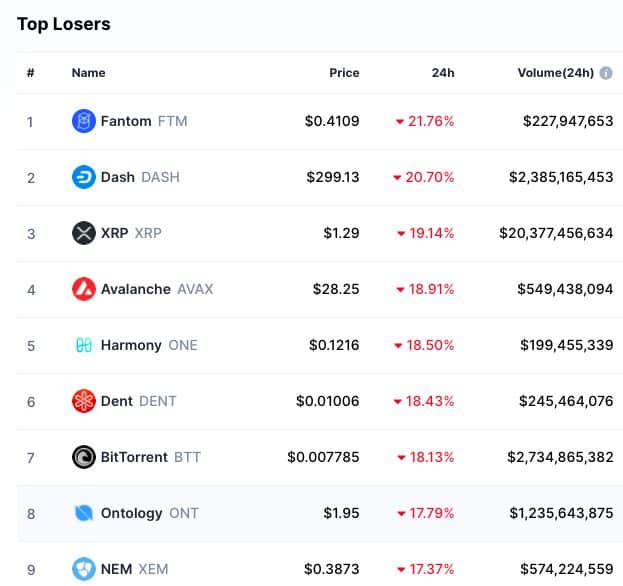Open the Fantom FTM coin link
The image size is (623, 586).
point(143,121)
